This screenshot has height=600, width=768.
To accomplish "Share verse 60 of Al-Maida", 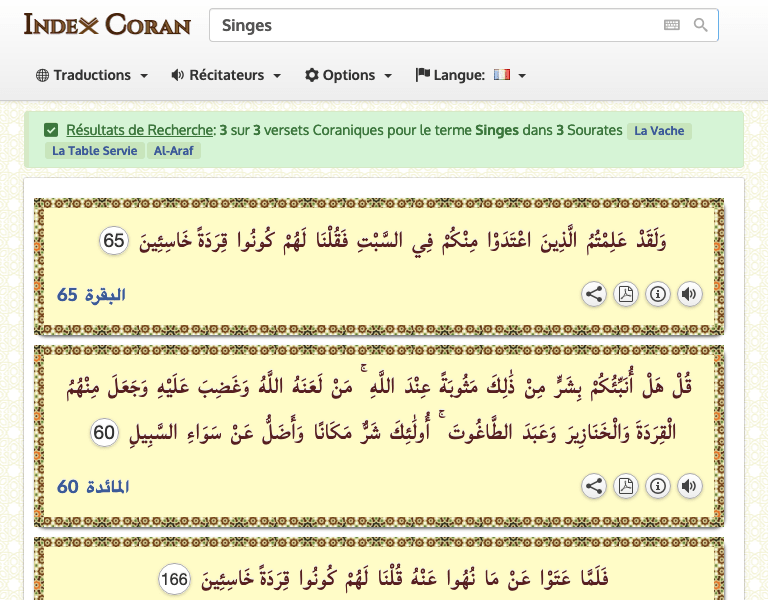I will point(594,486).
